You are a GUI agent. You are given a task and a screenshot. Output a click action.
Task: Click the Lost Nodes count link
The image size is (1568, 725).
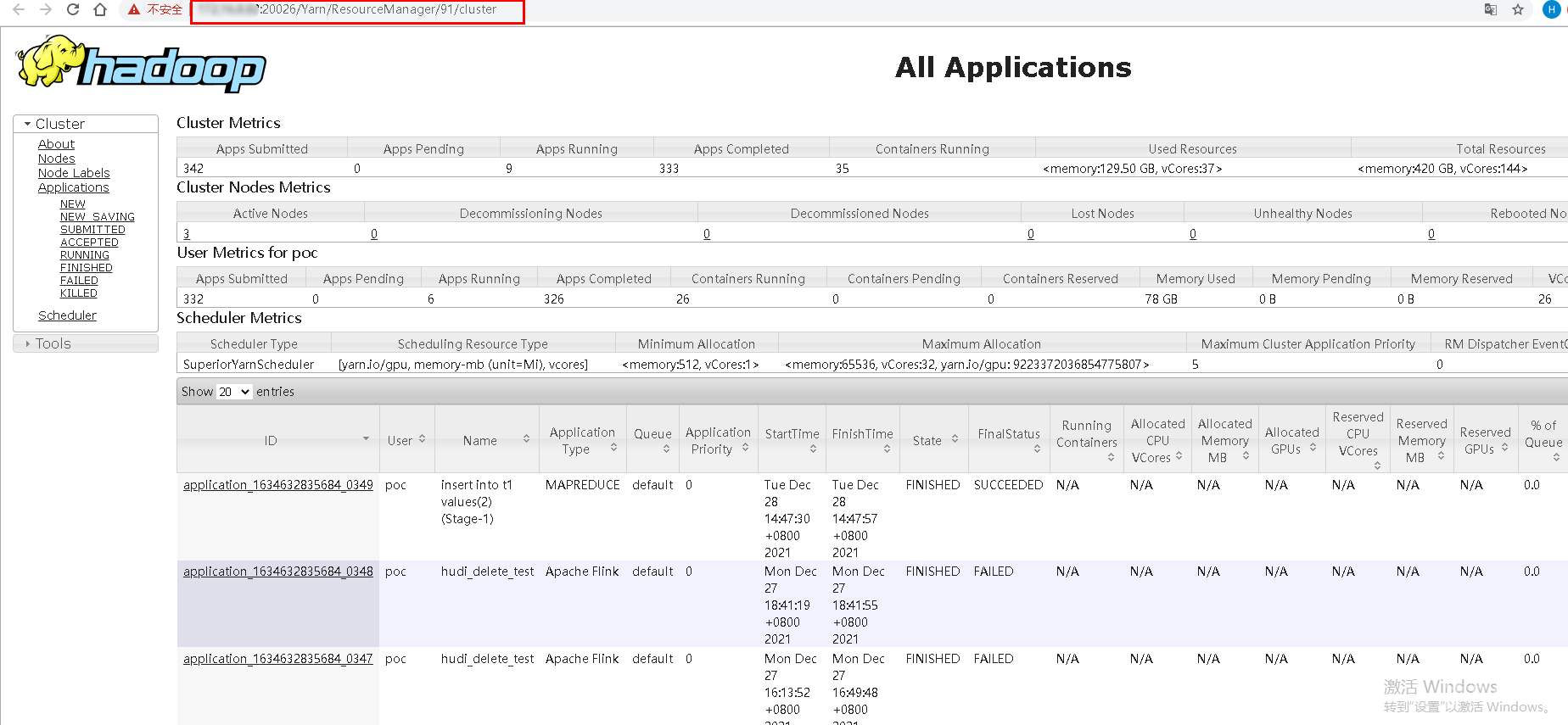coord(1031,234)
